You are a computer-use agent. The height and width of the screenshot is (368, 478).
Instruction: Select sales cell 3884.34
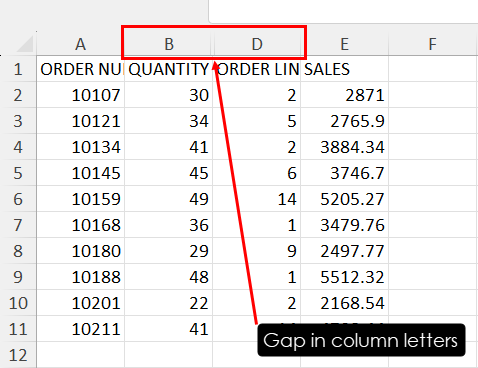tap(344, 147)
